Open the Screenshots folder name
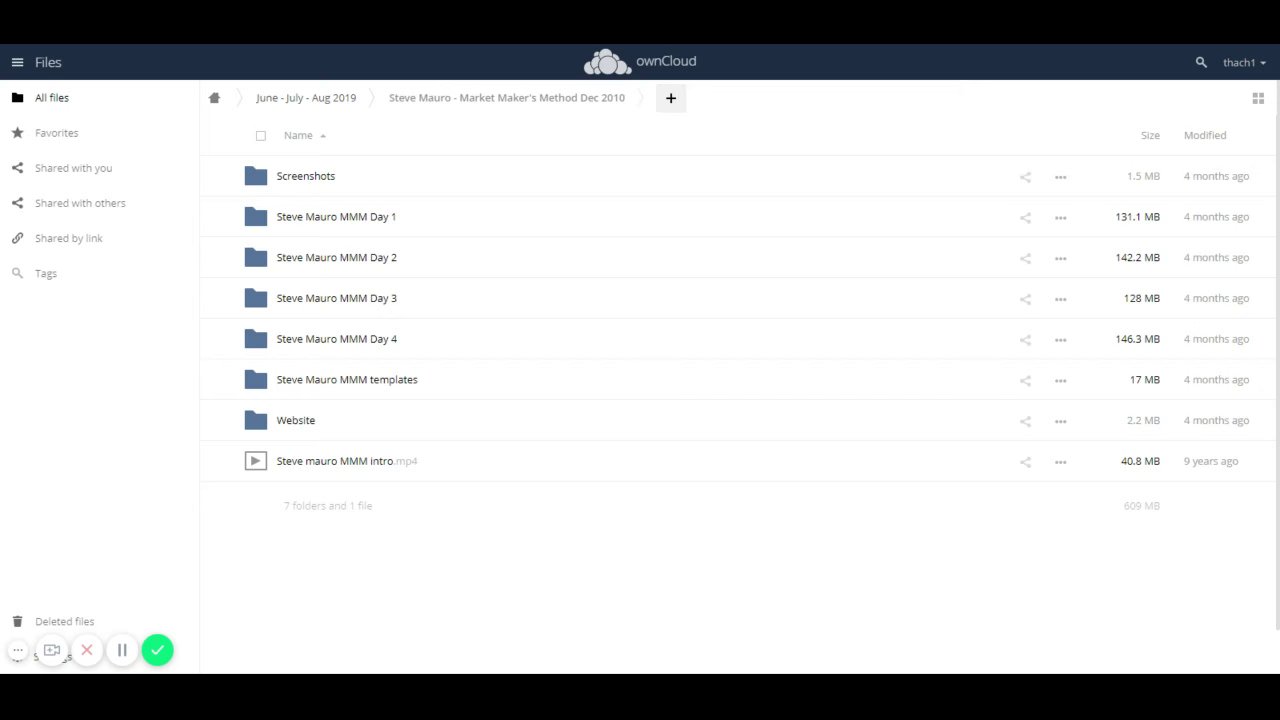Image resolution: width=1280 pixels, height=720 pixels. point(306,176)
